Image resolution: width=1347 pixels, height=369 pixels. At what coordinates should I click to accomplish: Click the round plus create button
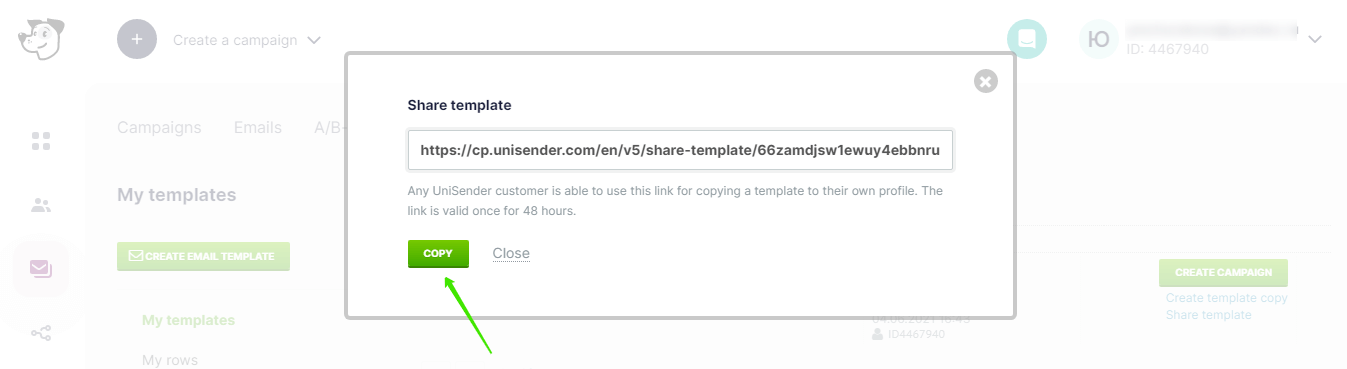pos(137,40)
